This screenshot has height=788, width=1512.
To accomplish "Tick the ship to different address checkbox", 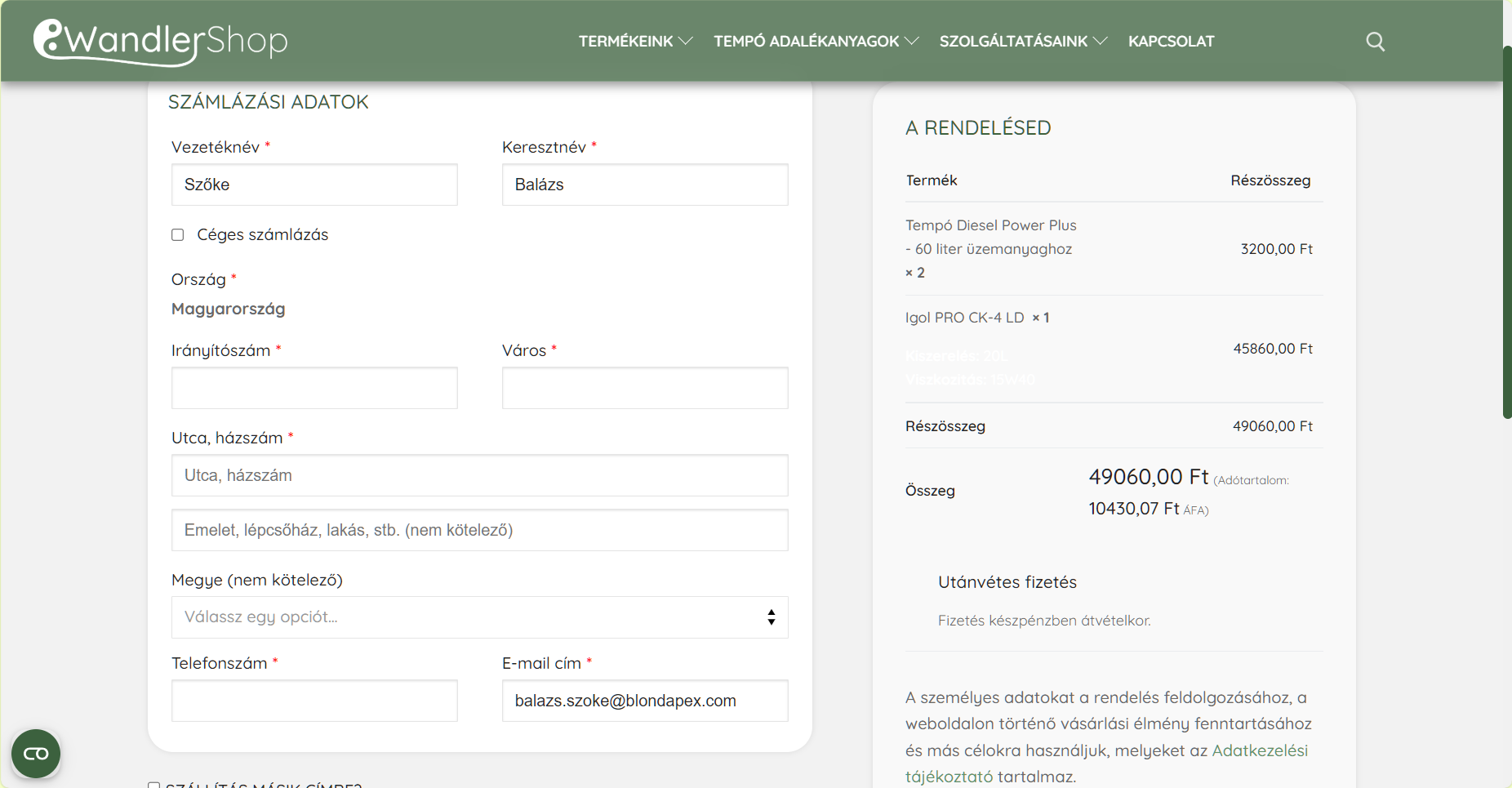I will click(x=153, y=785).
